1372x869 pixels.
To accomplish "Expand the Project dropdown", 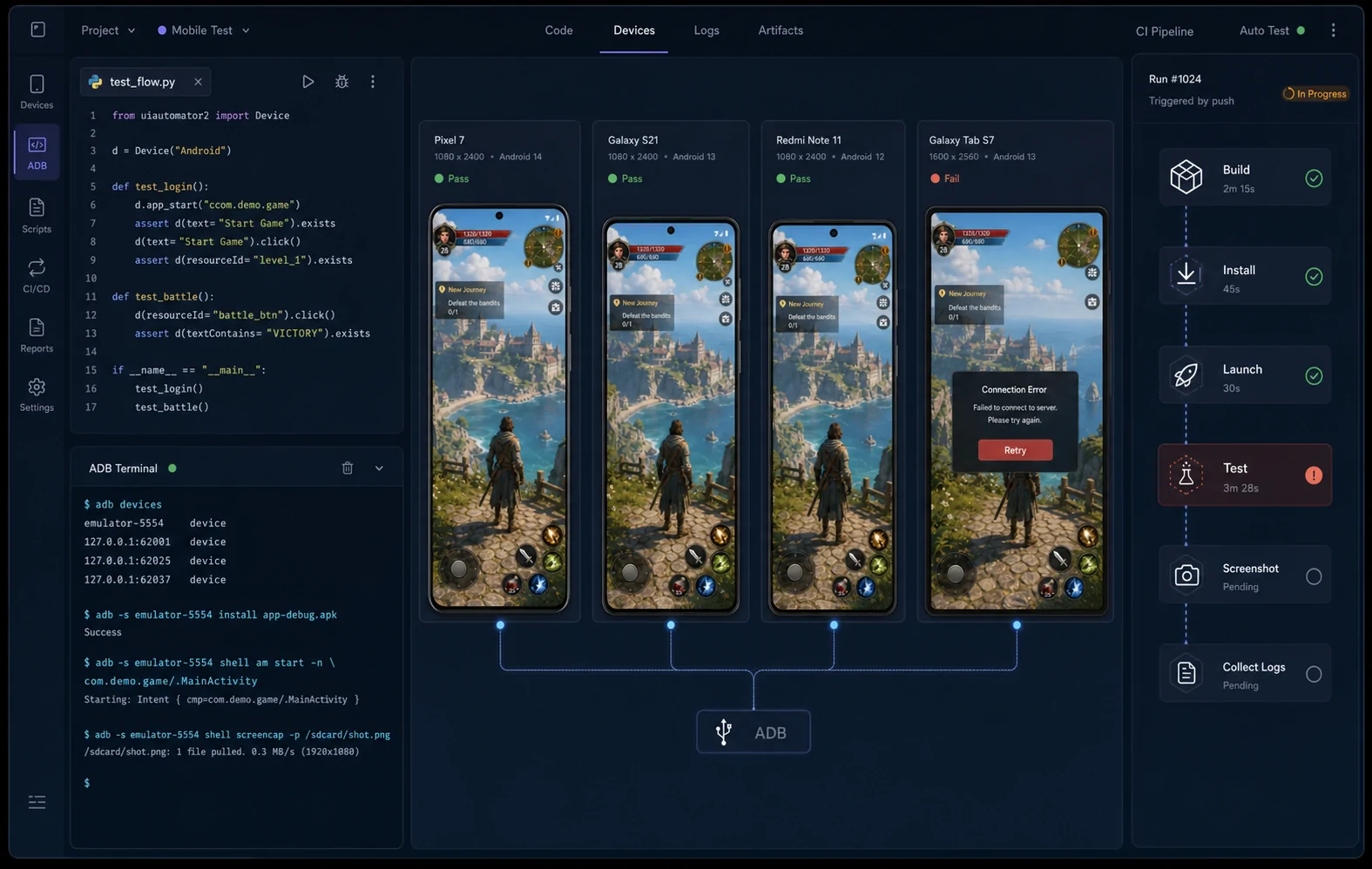I will click(x=108, y=30).
